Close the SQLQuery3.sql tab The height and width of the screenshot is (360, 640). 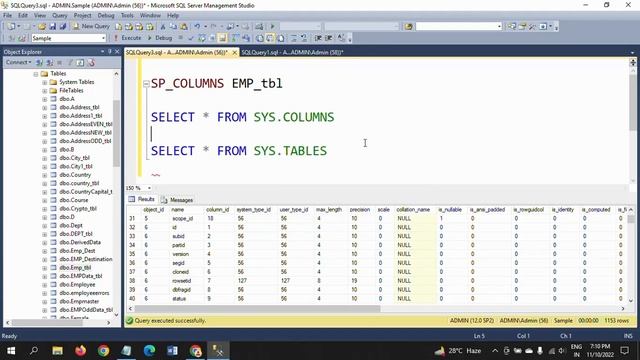tap(235, 53)
